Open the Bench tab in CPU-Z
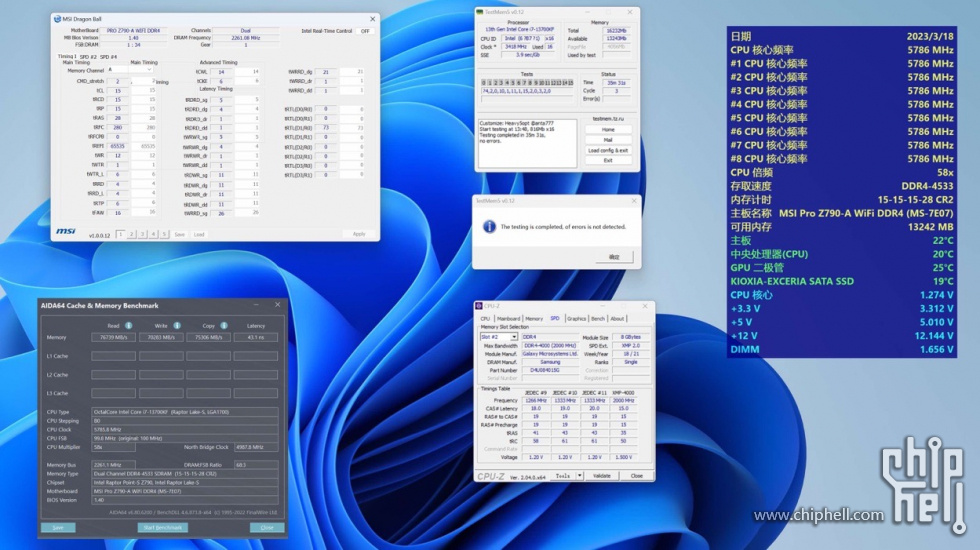Viewport: 980px width, 550px height. pos(598,319)
